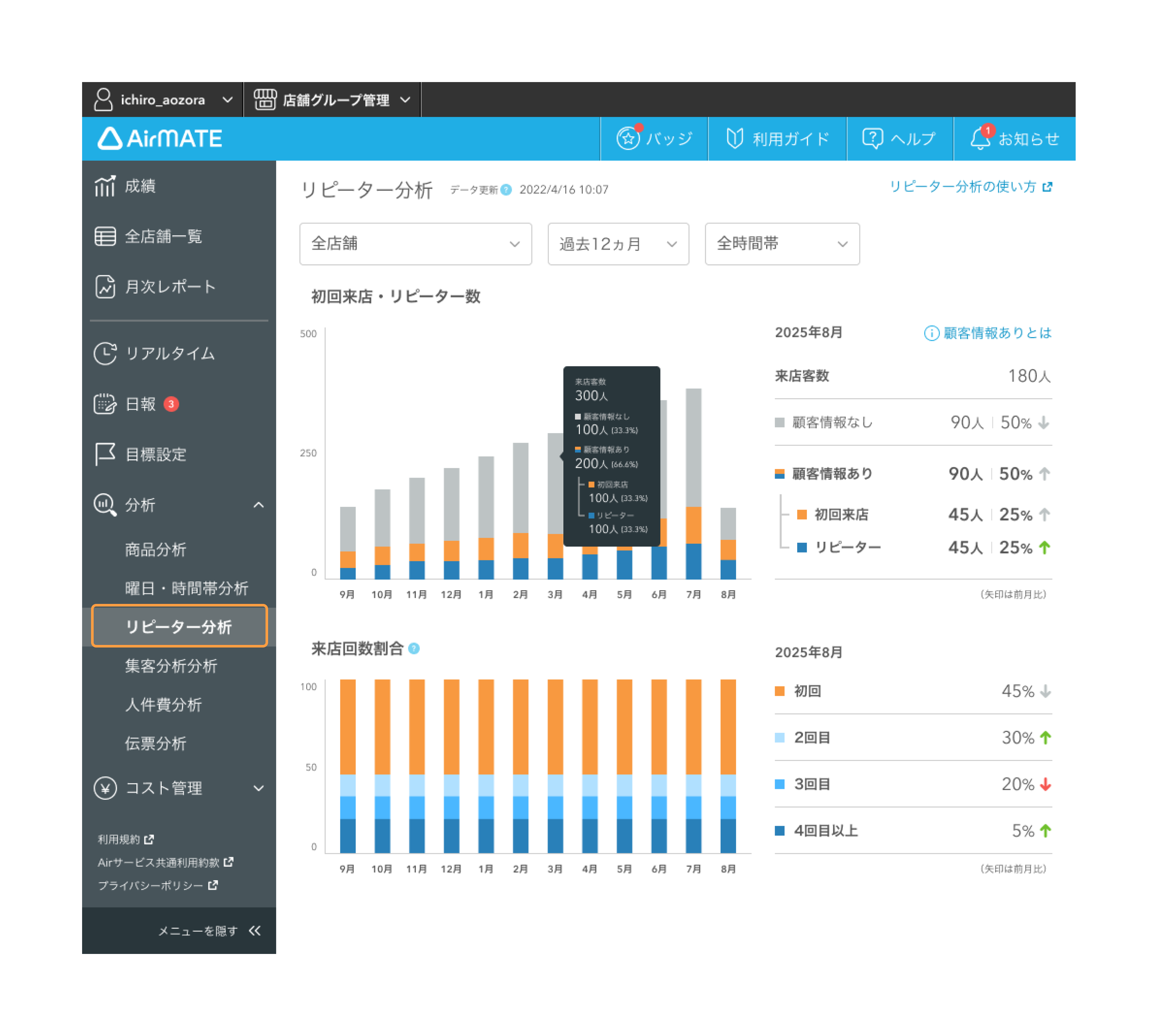Click the blue リピーター legend swatch
Image resolution: width=1158 pixels, height=1036 pixels.
(801, 547)
